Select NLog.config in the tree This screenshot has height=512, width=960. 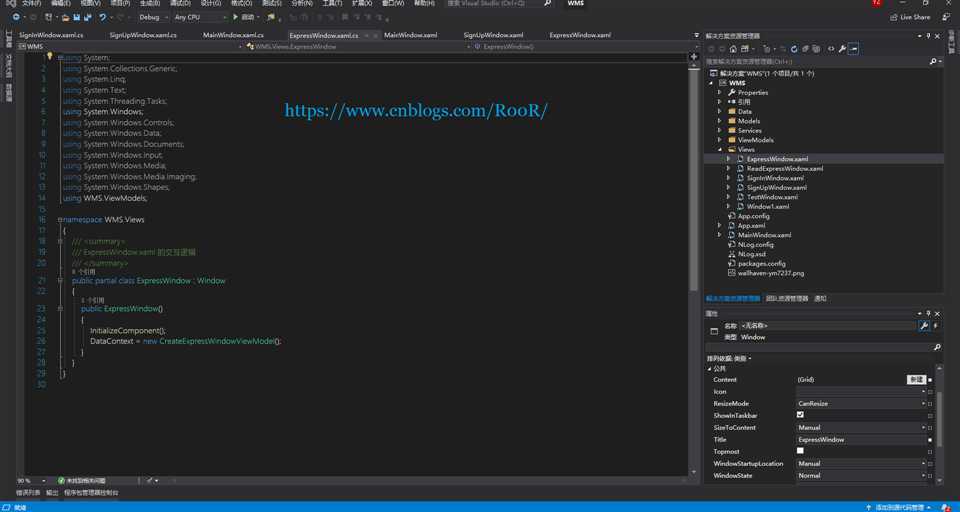click(x=756, y=244)
